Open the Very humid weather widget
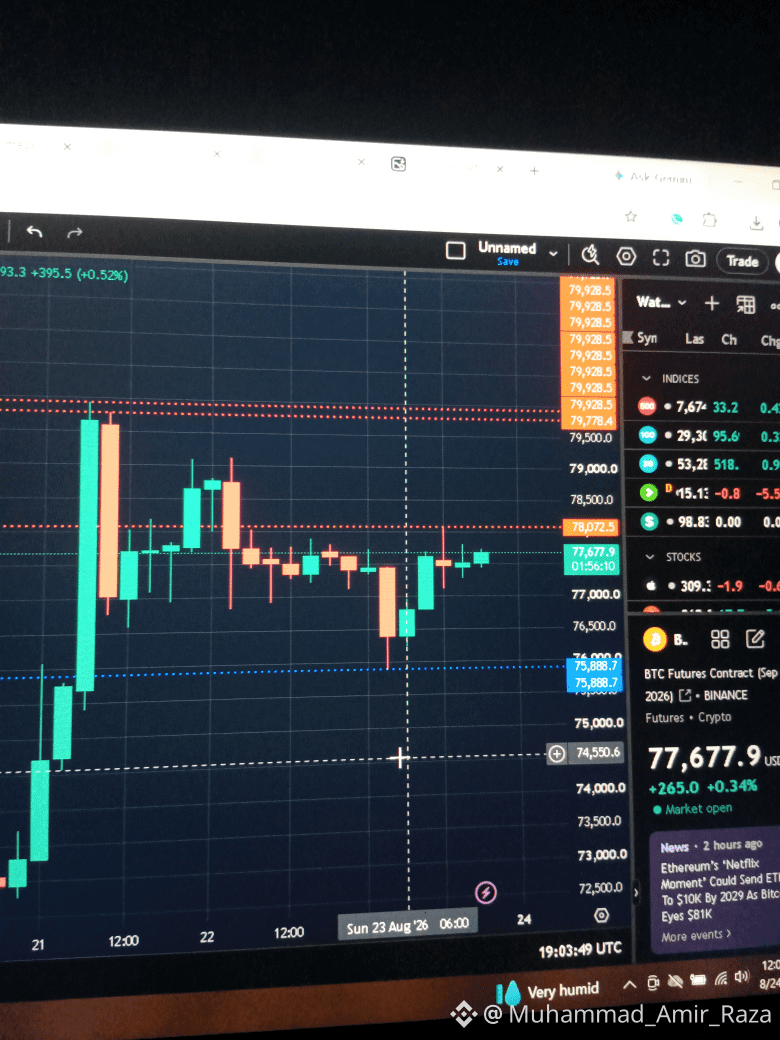This screenshot has width=780, height=1040. tap(548, 992)
